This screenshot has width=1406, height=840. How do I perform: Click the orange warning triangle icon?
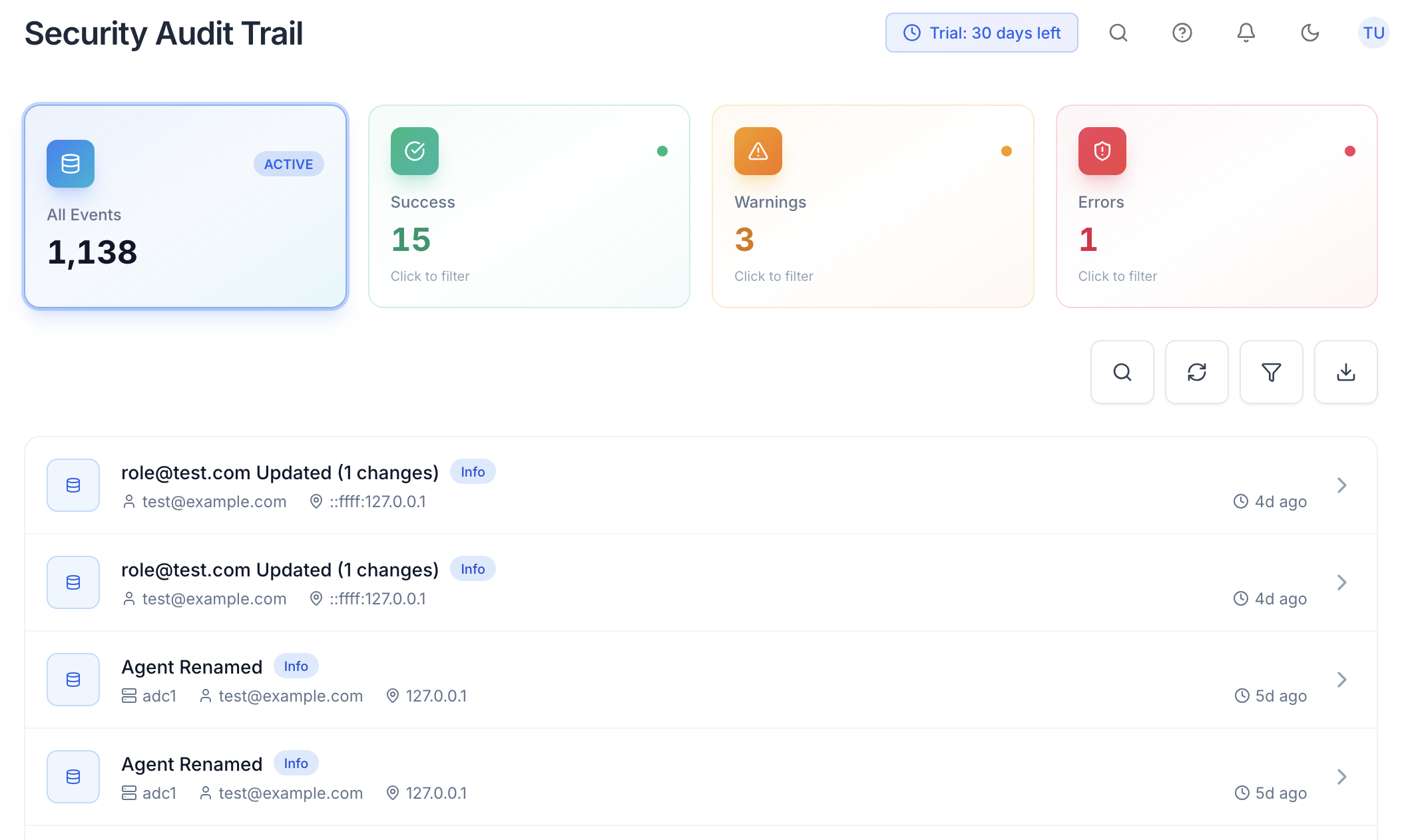[758, 151]
